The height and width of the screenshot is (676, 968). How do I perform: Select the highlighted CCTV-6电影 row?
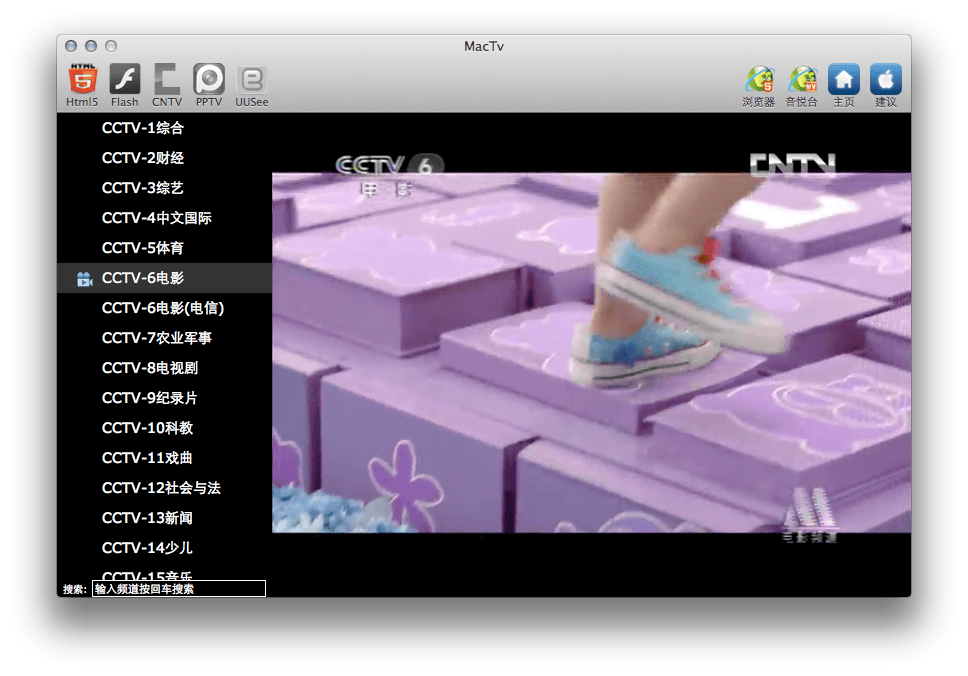point(164,278)
